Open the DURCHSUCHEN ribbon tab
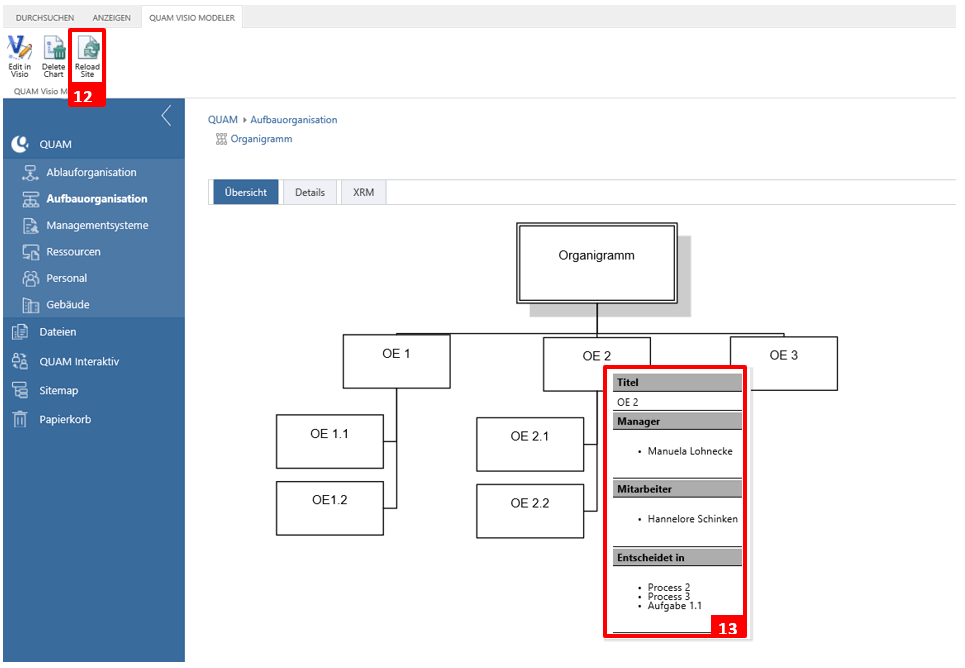965x668 pixels. (x=45, y=18)
